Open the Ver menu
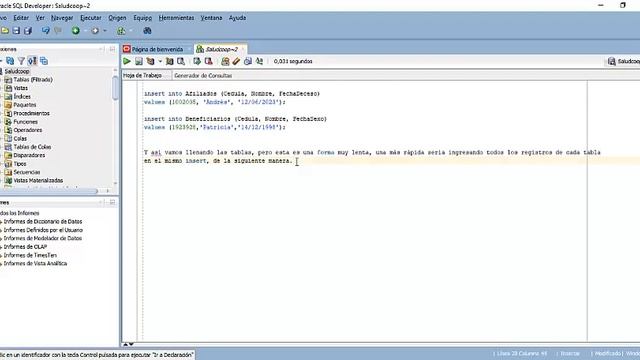The width and height of the screenshot is (640, 360). click(x=40, y=18)
